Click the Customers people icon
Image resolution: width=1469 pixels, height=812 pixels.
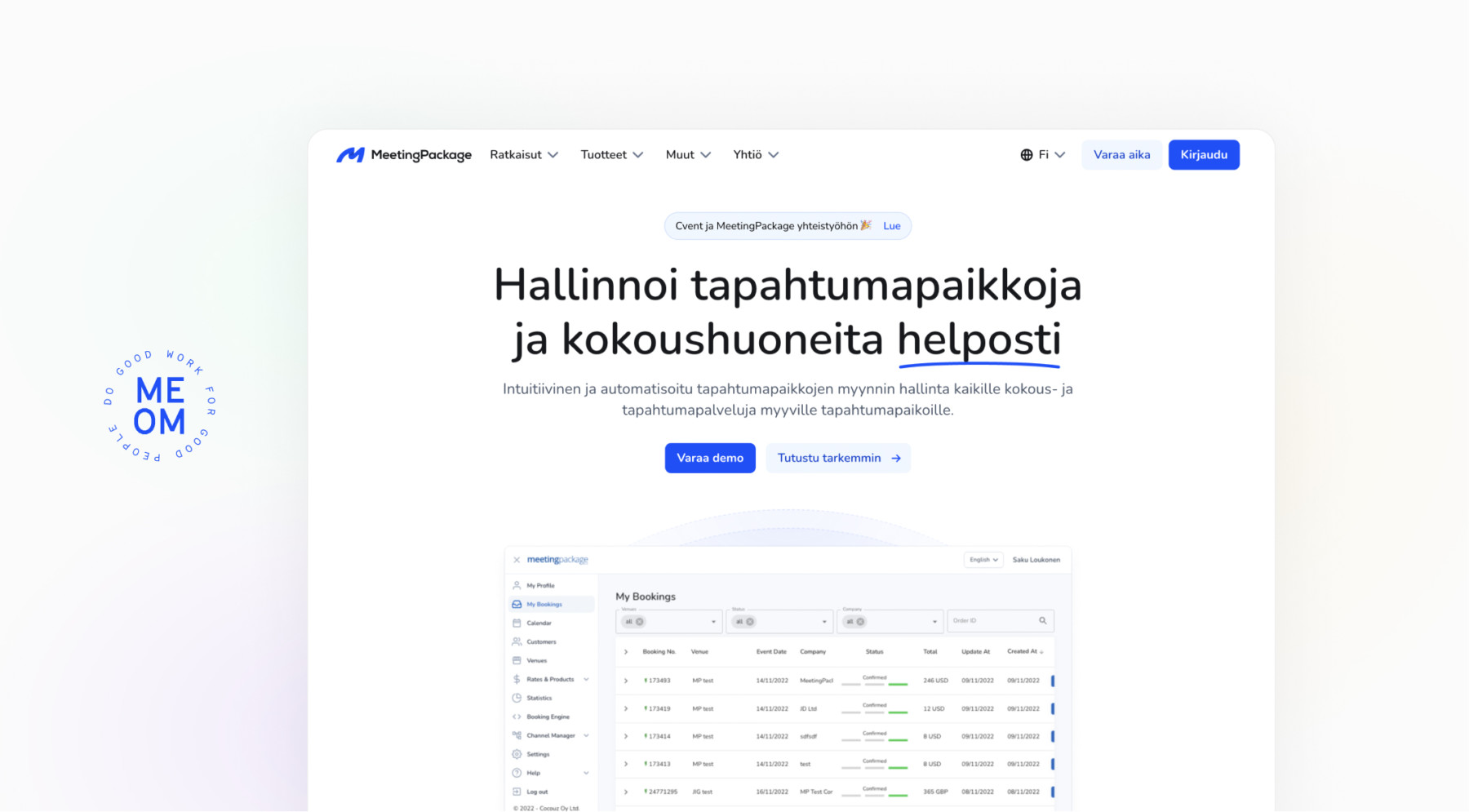point(517,642)
